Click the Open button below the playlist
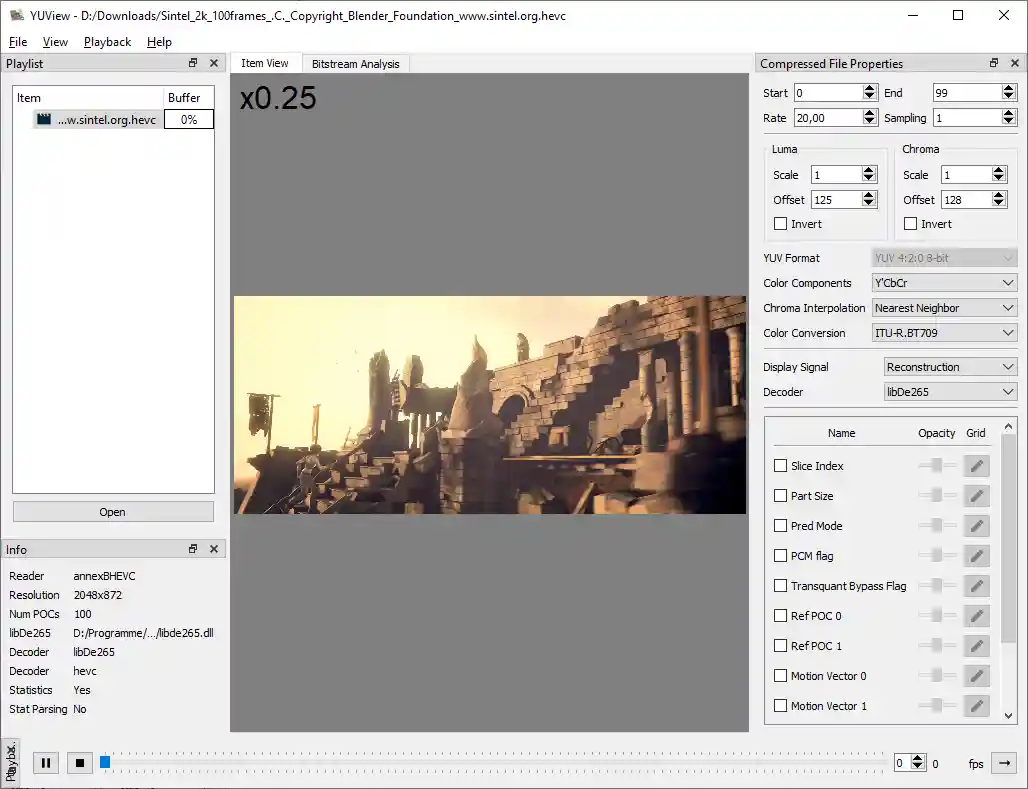 point(113,511)
